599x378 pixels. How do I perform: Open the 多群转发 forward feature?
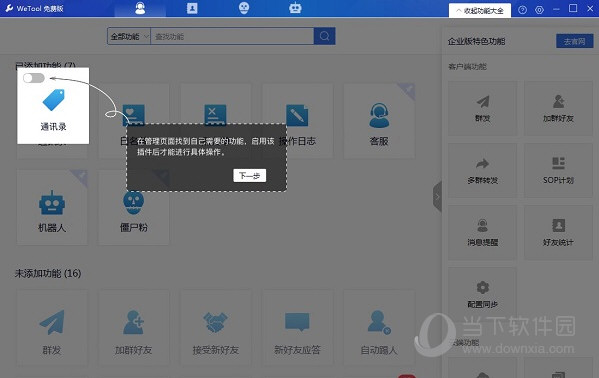[482, 170]
